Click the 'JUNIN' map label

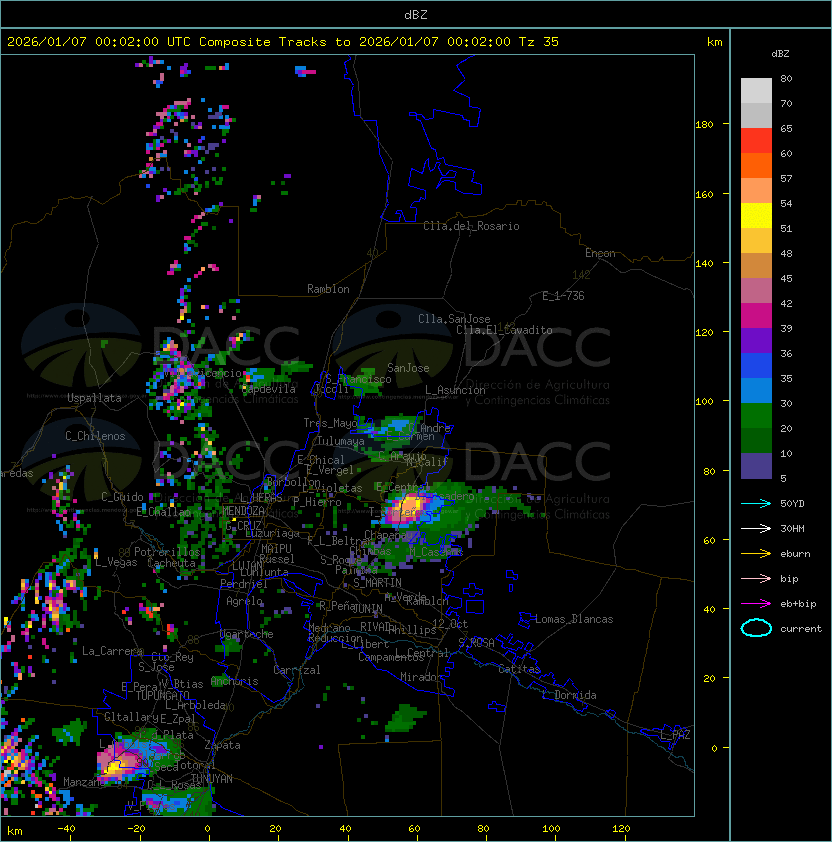click(x=367, y=608)
